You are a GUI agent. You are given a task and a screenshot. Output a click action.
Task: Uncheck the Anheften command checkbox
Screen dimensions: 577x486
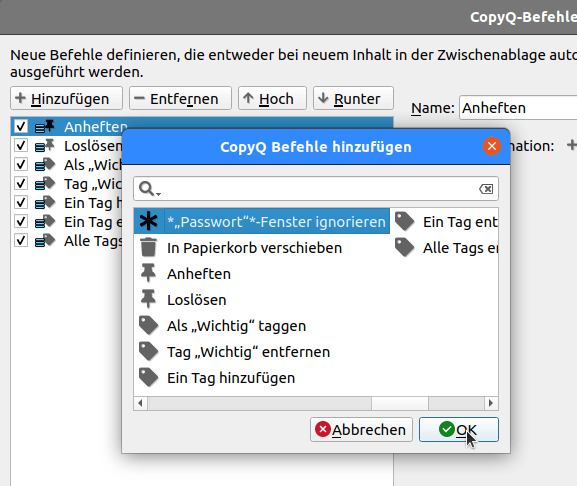coord(21,126)
